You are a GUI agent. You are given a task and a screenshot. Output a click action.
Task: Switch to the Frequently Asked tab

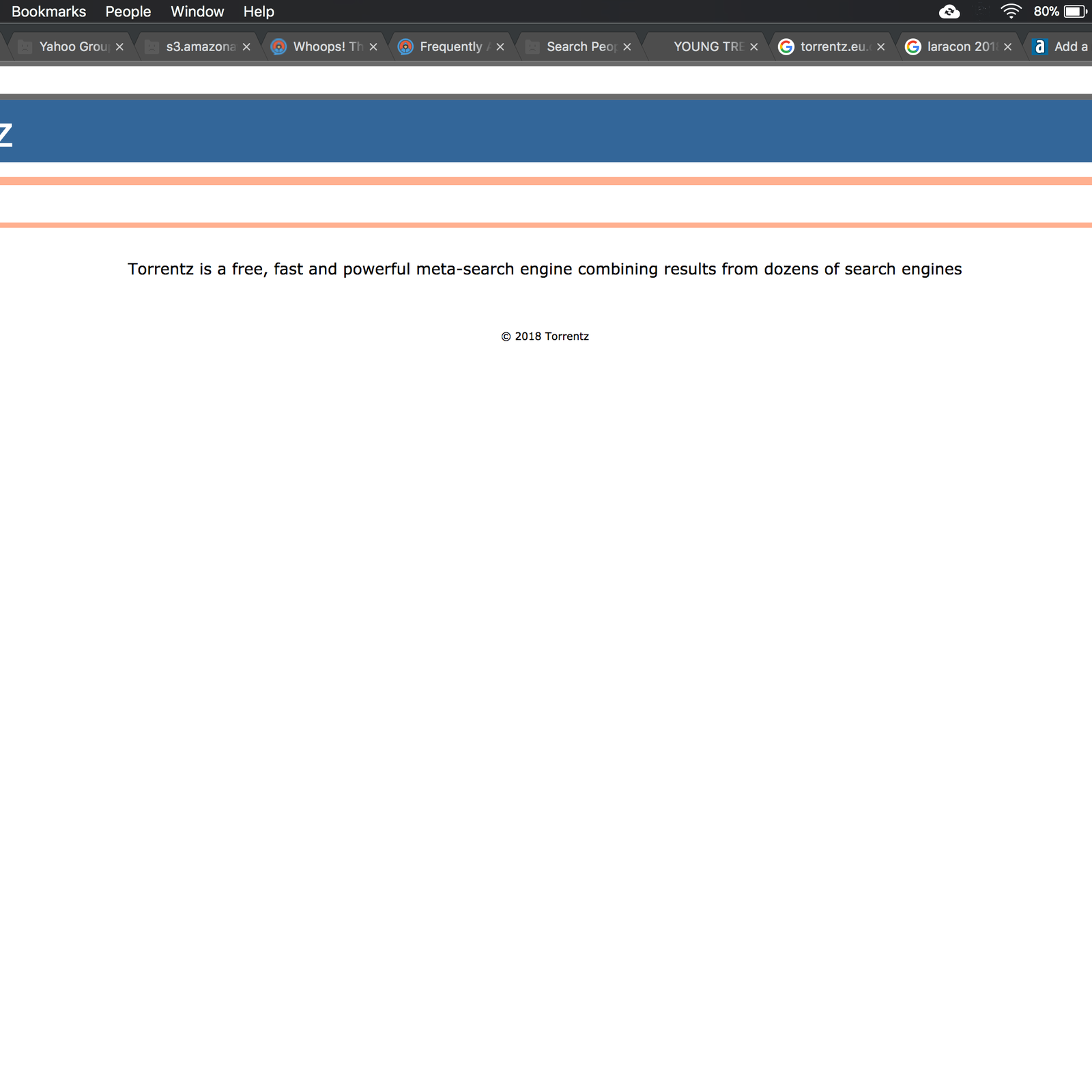click(x=452, y=46)
